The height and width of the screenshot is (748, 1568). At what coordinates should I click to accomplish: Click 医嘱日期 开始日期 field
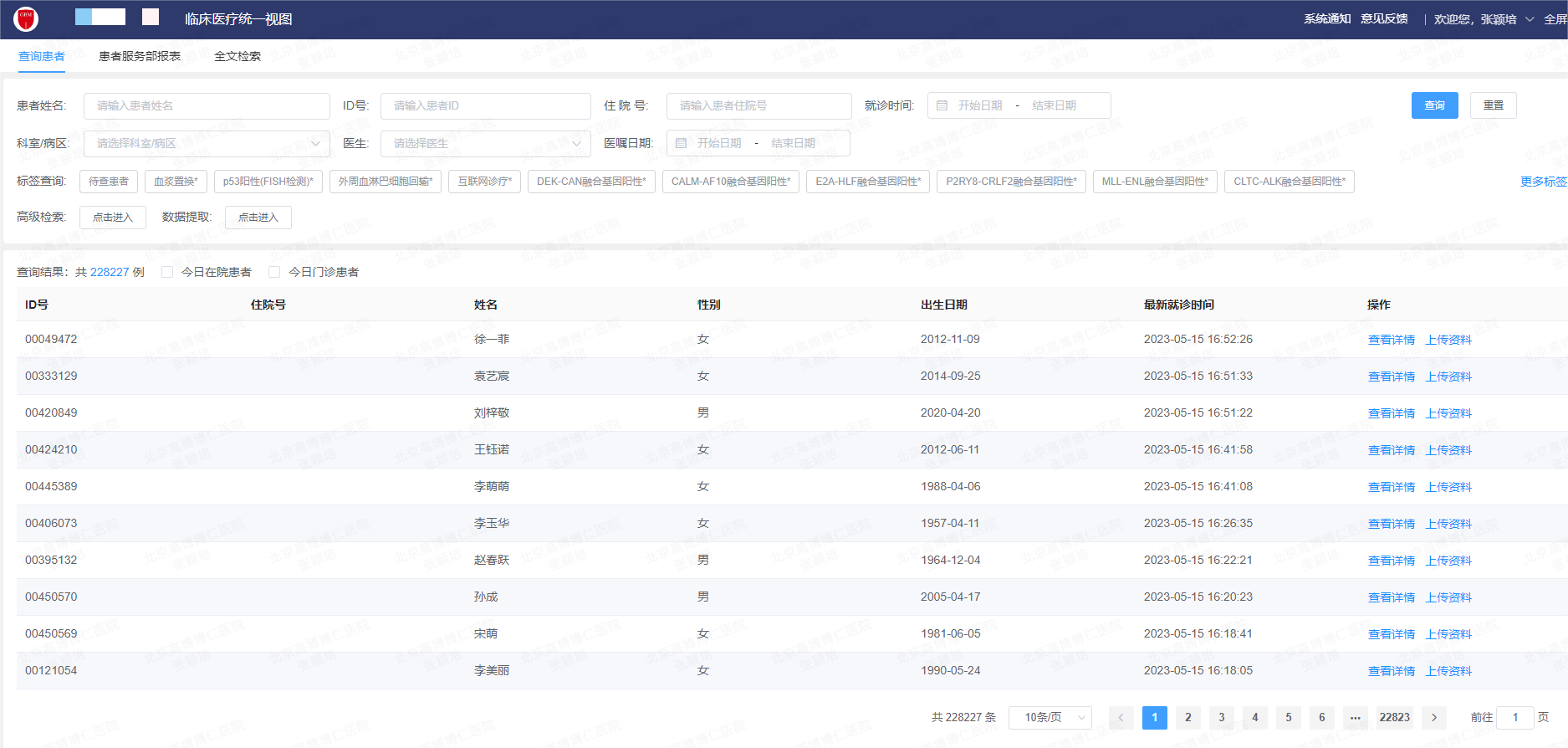tap(719, 143)
